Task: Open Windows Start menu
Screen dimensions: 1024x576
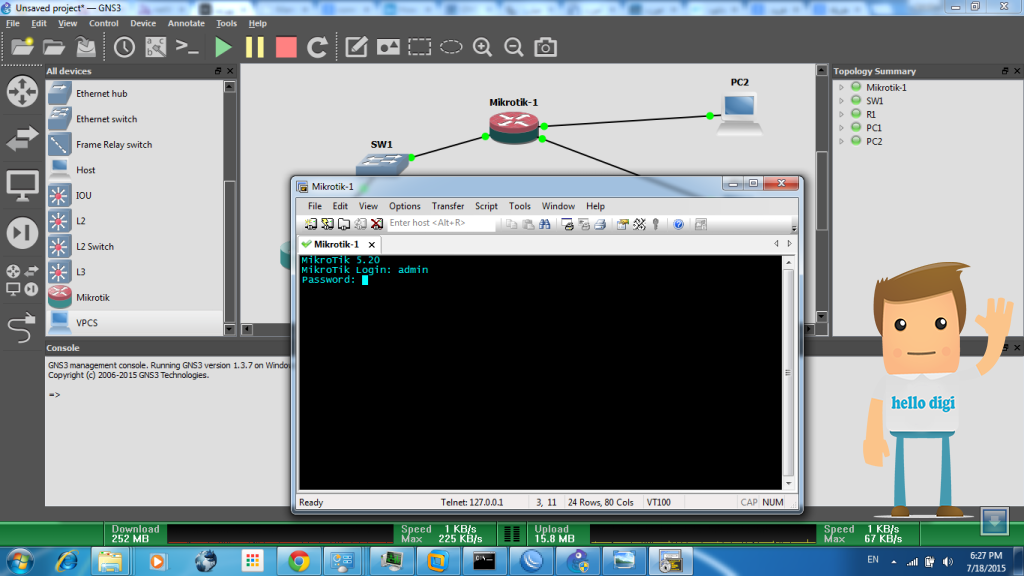Action: (20, 561)
